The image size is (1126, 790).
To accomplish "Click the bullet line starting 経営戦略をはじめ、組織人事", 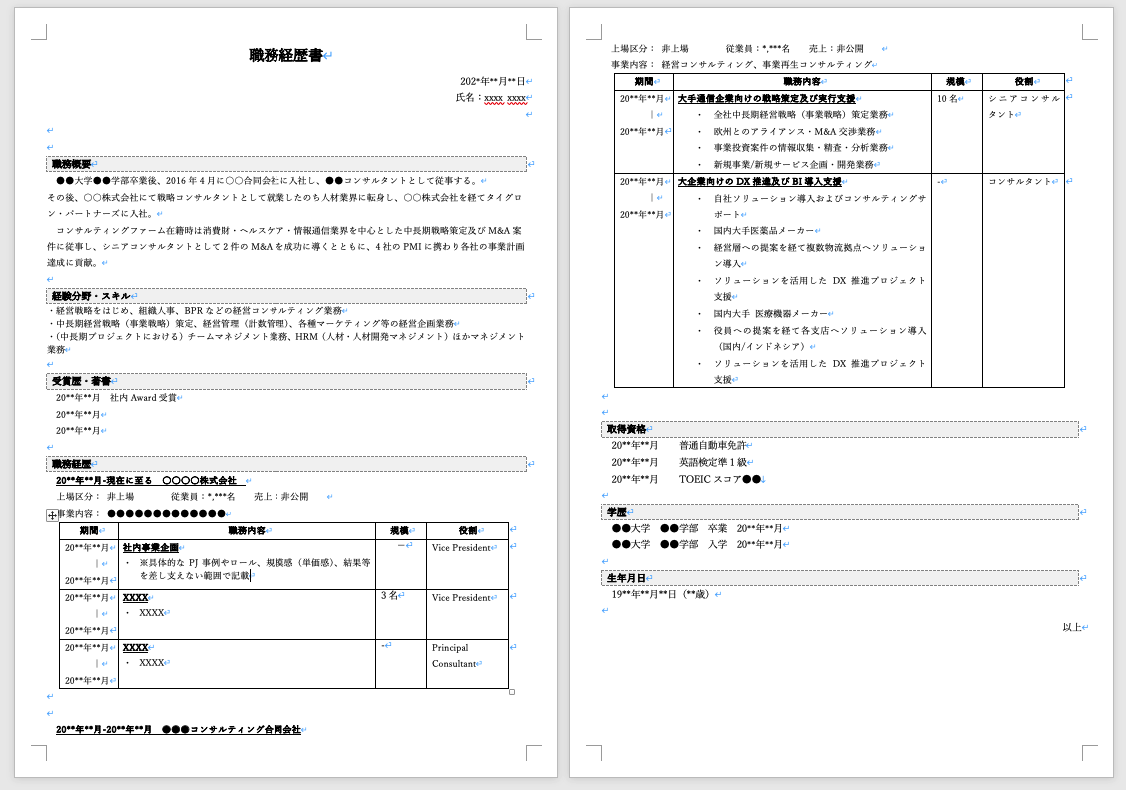I will tap(195, 311).
